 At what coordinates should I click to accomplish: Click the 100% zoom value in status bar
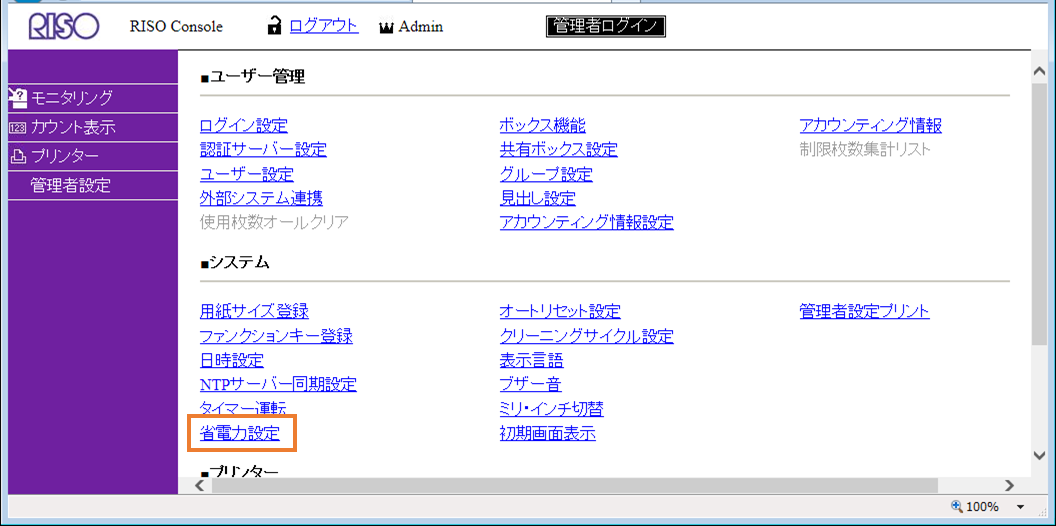click(984, 507)
